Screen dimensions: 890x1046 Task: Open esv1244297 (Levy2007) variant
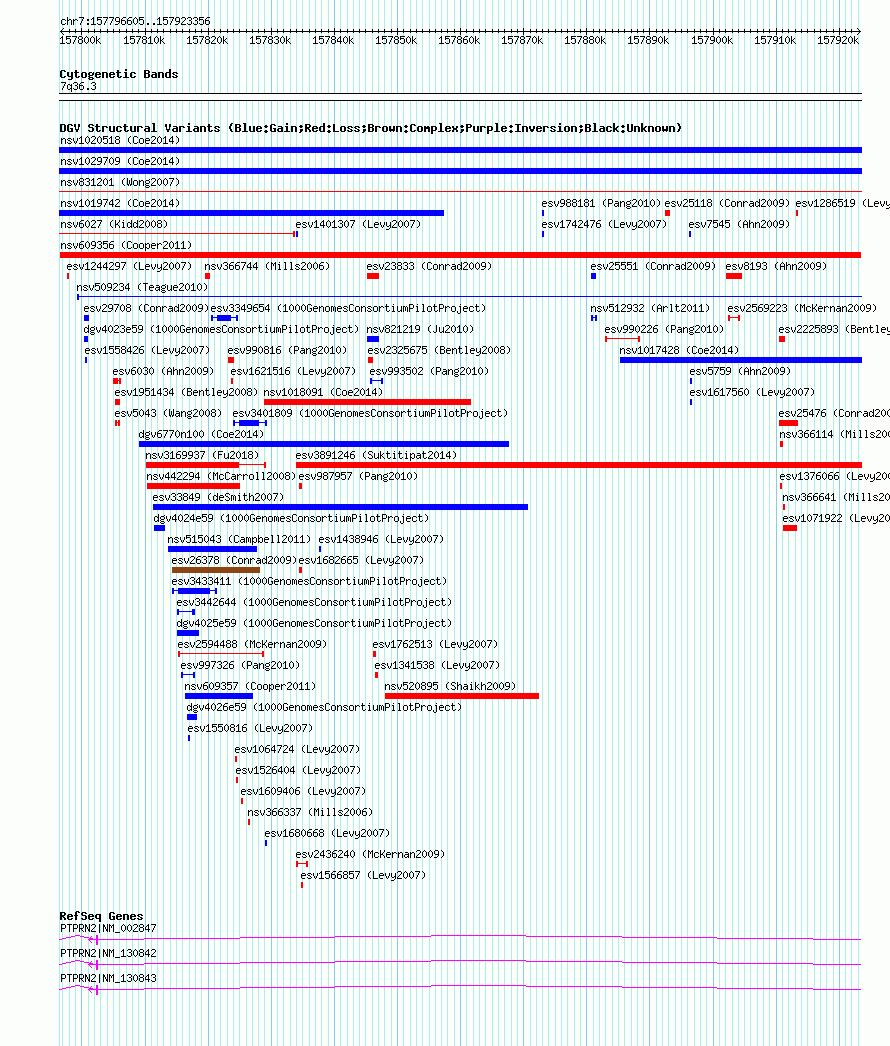click(x=129, y=266)
